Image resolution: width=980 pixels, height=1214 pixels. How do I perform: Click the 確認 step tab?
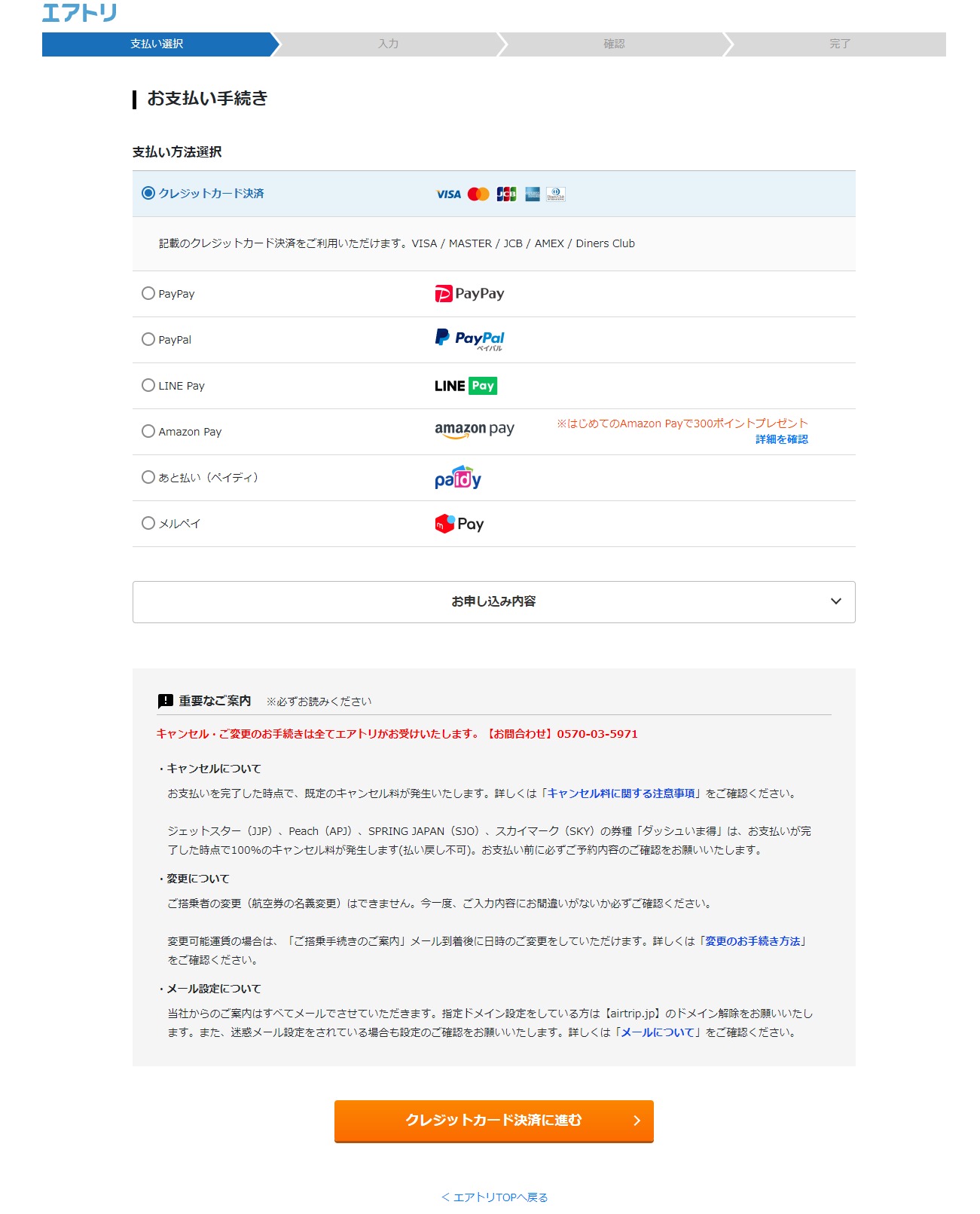tap(614, 44)
